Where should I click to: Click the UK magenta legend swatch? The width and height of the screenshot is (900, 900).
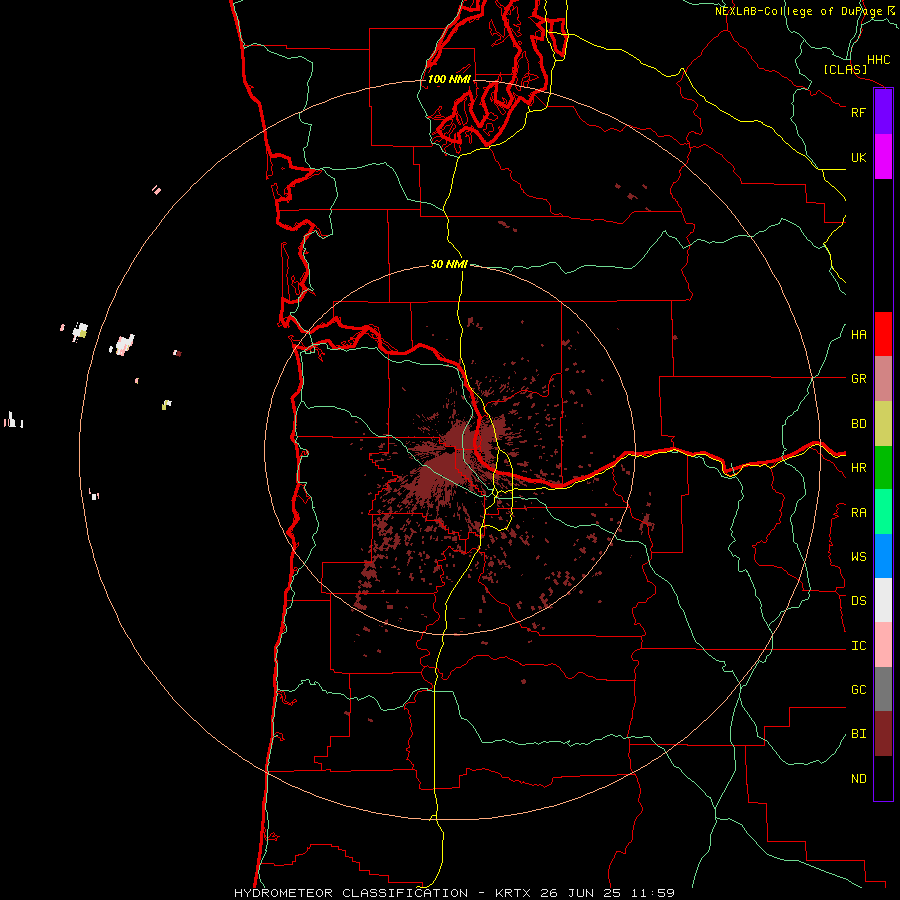click(x=883, y=157)
